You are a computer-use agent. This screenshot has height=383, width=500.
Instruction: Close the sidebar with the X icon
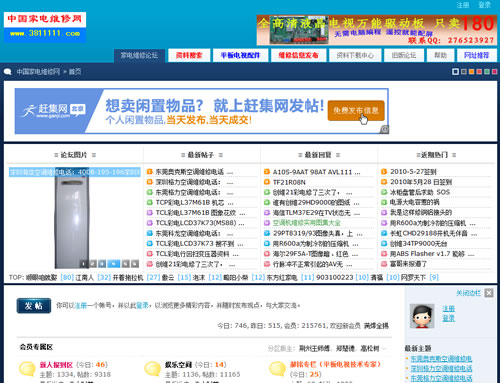(489, 293)
